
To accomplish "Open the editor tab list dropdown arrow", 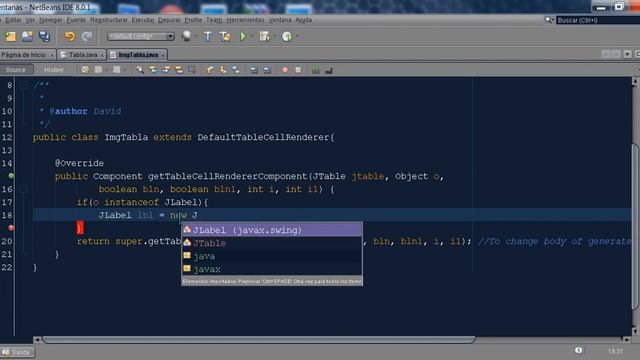I will 627,54.
